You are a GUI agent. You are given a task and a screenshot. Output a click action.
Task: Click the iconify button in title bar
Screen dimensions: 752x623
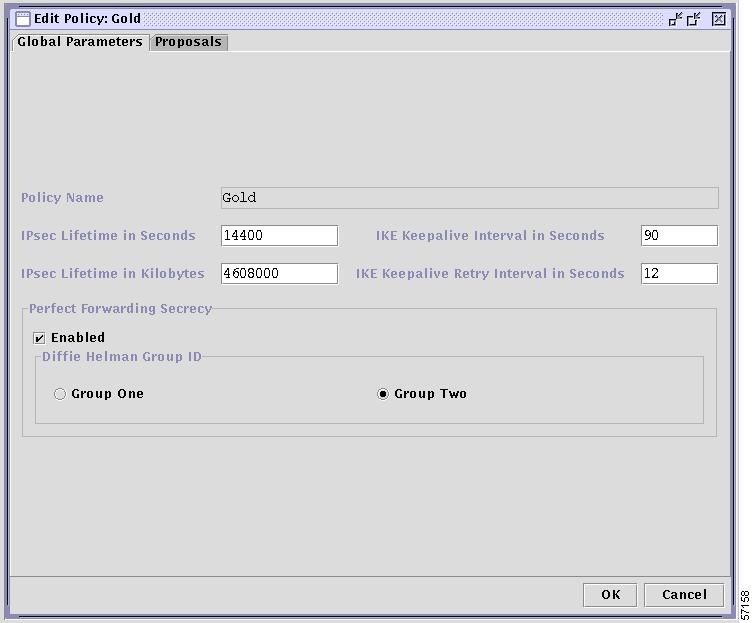coord(675,19)
